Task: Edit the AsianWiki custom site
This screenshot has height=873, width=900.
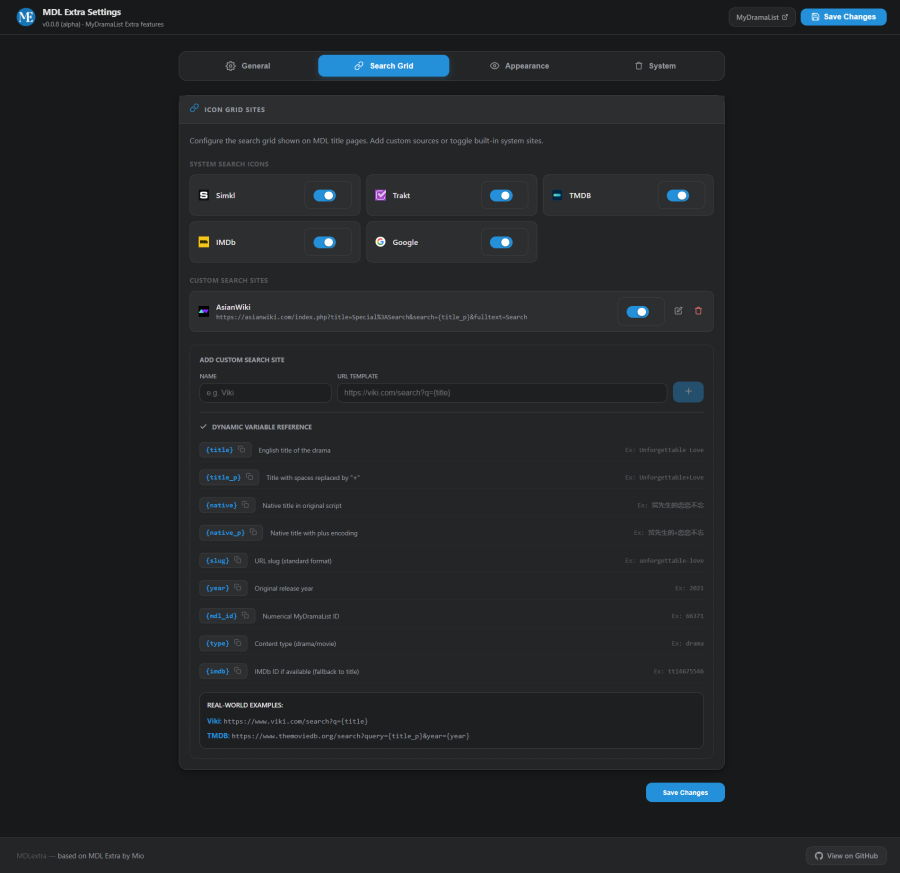Action: [x=679, y=311]
